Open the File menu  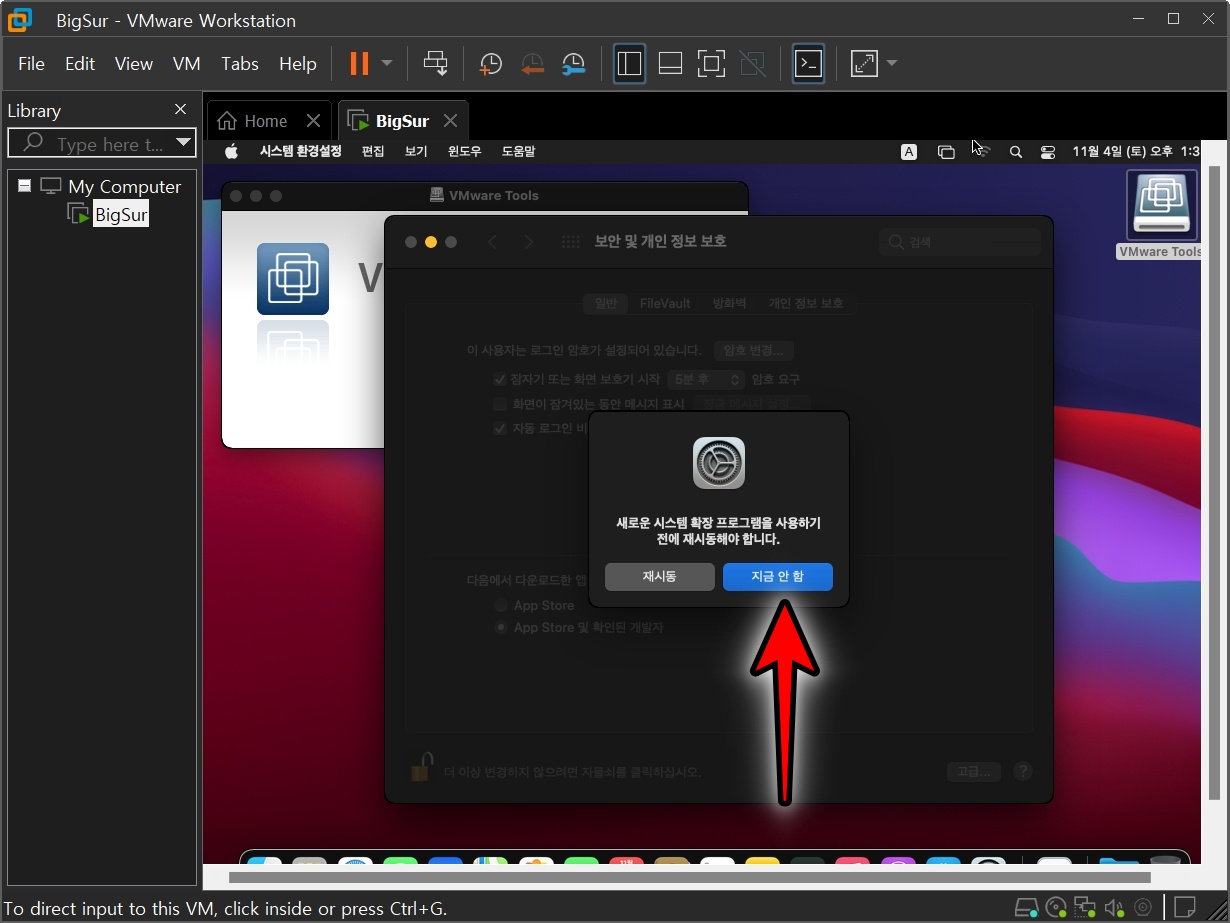[31, 64]
